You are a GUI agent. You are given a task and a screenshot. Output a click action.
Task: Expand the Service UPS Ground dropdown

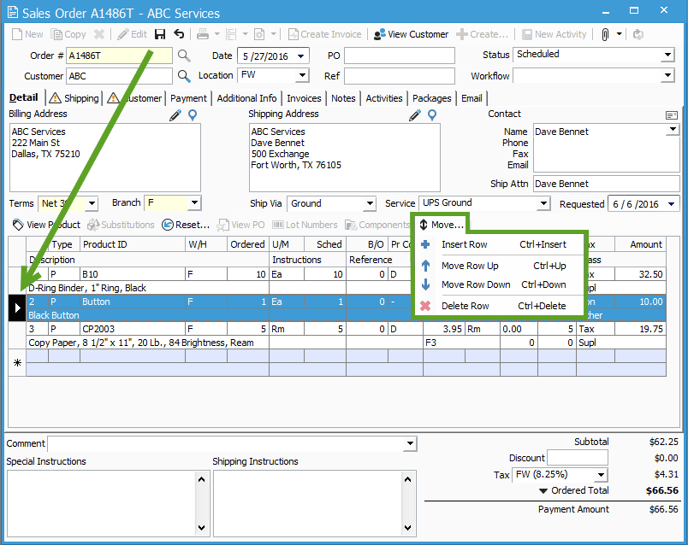point(543,203)
